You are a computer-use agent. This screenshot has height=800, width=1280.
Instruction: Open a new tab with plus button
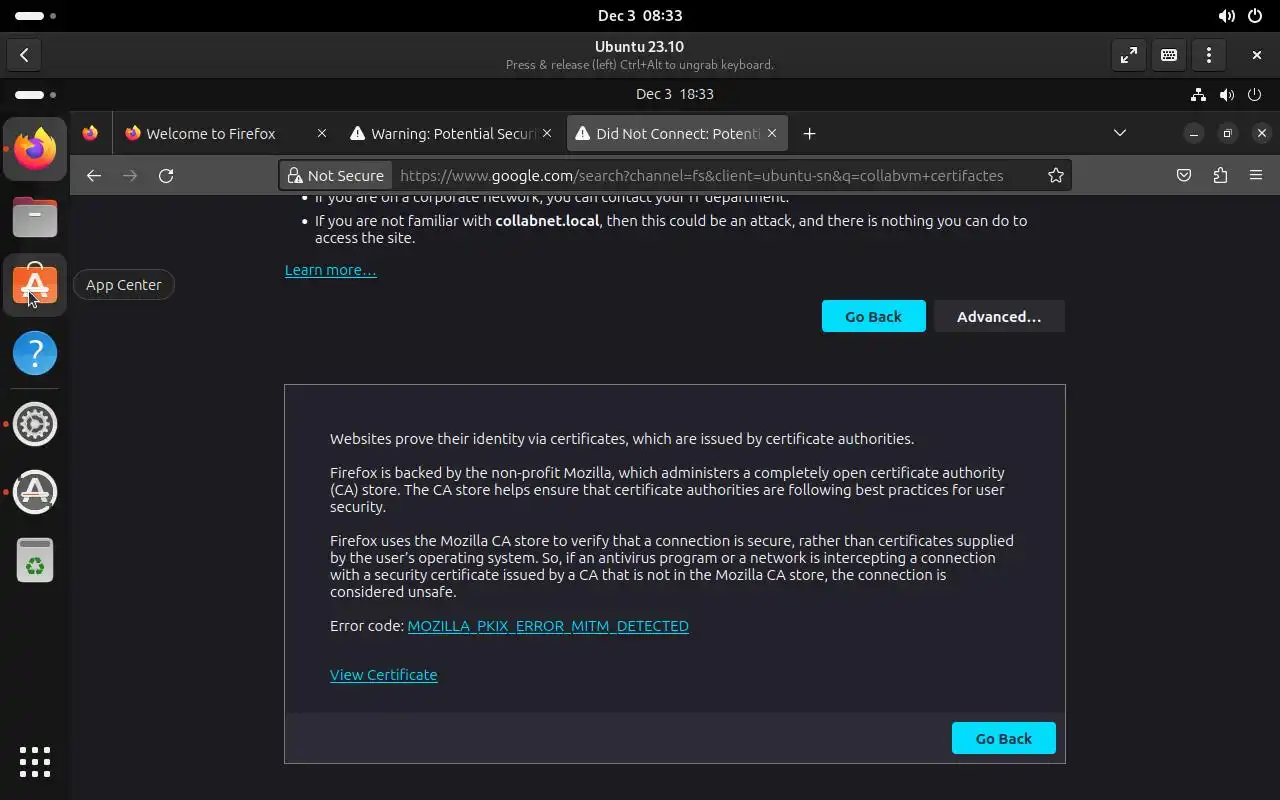click(810, 133)
